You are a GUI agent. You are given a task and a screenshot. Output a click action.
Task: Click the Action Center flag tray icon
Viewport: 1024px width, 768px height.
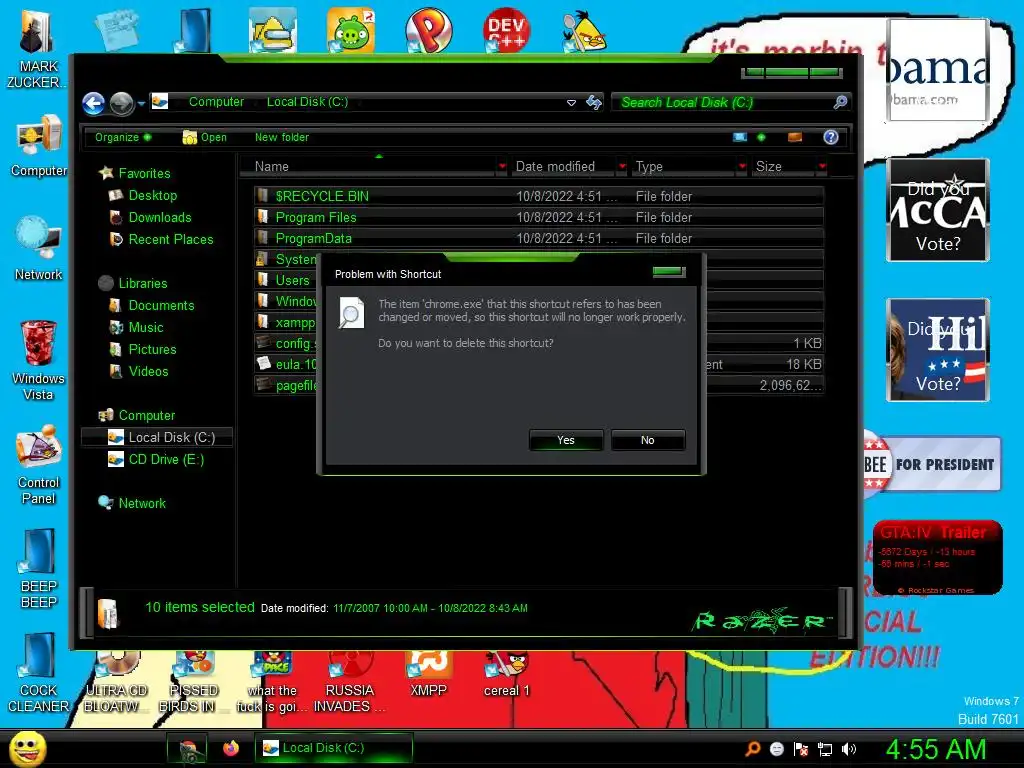pos(801,749)
